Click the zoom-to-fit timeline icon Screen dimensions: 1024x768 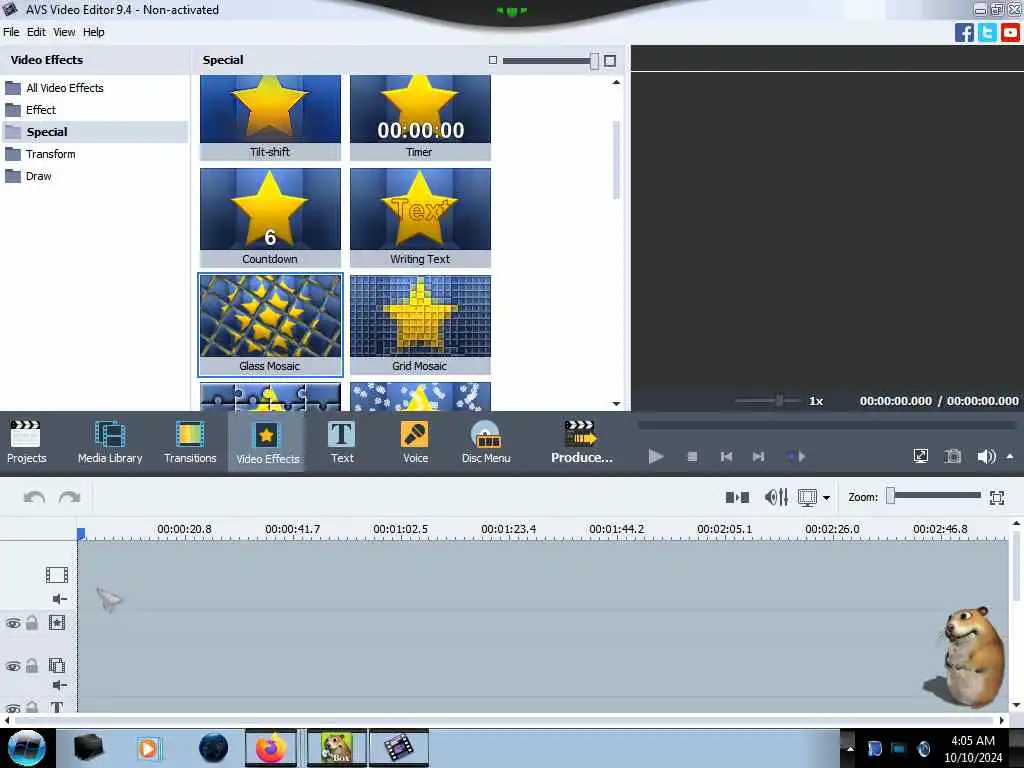(x=997, y=498)
